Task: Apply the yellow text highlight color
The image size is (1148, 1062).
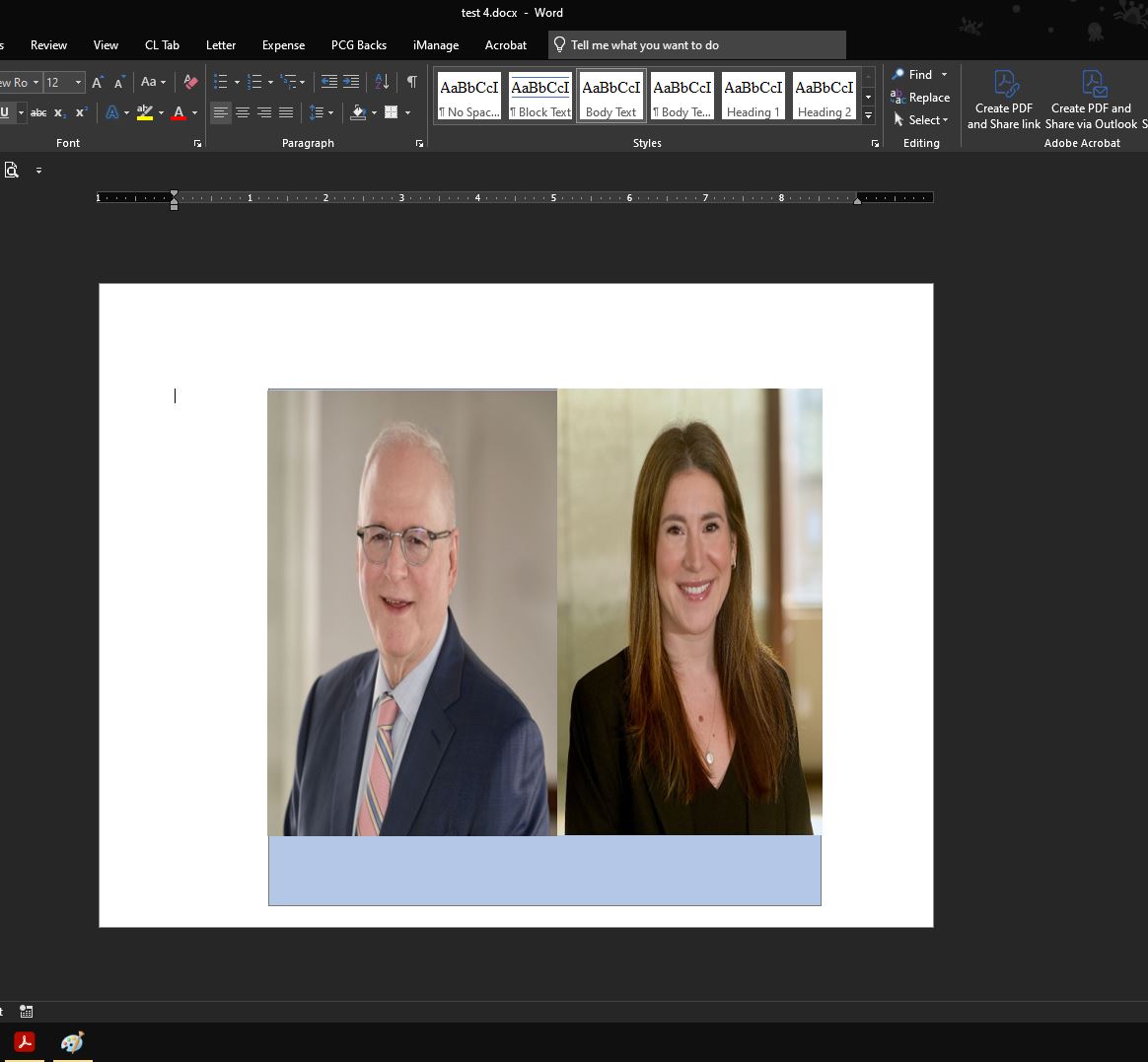Action: click(x=145, y=112)
